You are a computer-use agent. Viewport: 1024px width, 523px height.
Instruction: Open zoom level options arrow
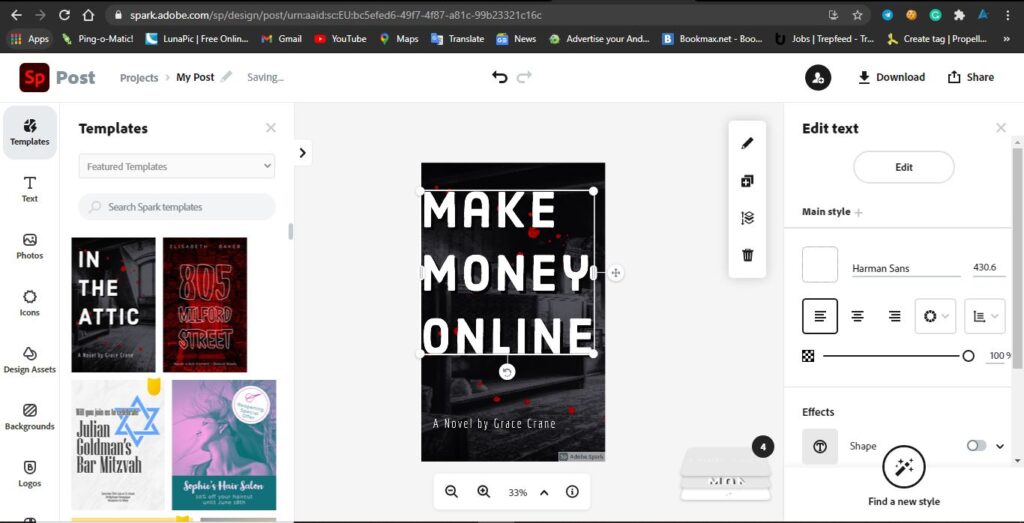(544, 492)
